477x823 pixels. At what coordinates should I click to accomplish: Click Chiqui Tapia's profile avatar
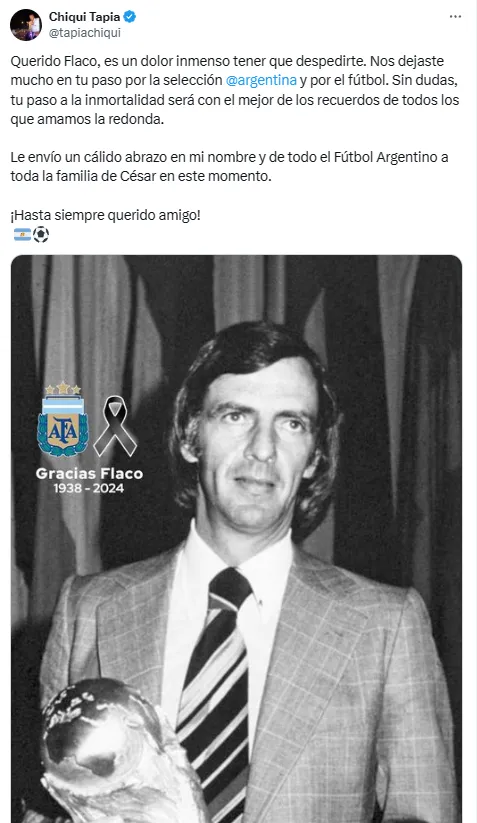point(26,25)
